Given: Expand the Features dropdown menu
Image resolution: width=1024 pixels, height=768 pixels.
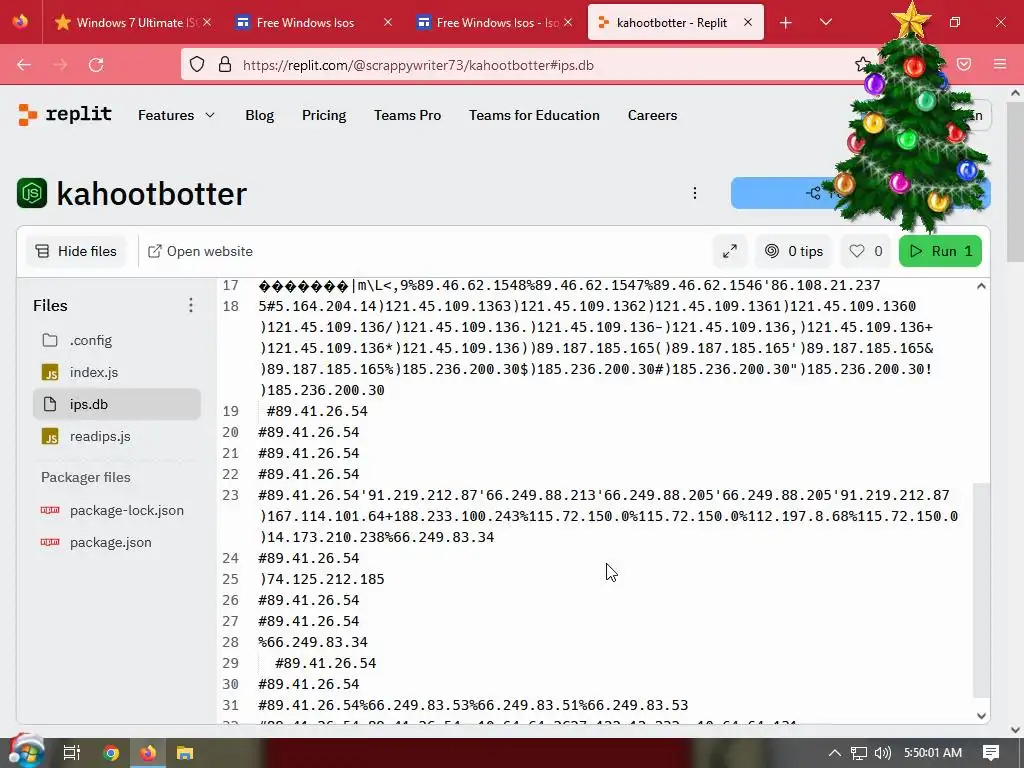Looking at the screenshot, I should click(x=176, y=115).
